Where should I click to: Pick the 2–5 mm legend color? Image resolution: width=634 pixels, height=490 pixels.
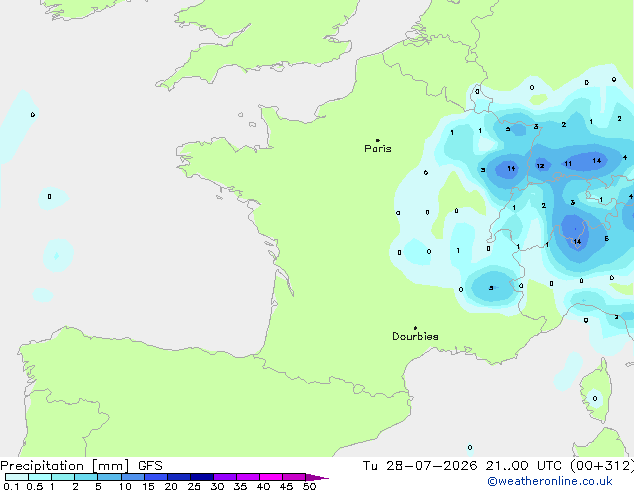coord(86,477)
